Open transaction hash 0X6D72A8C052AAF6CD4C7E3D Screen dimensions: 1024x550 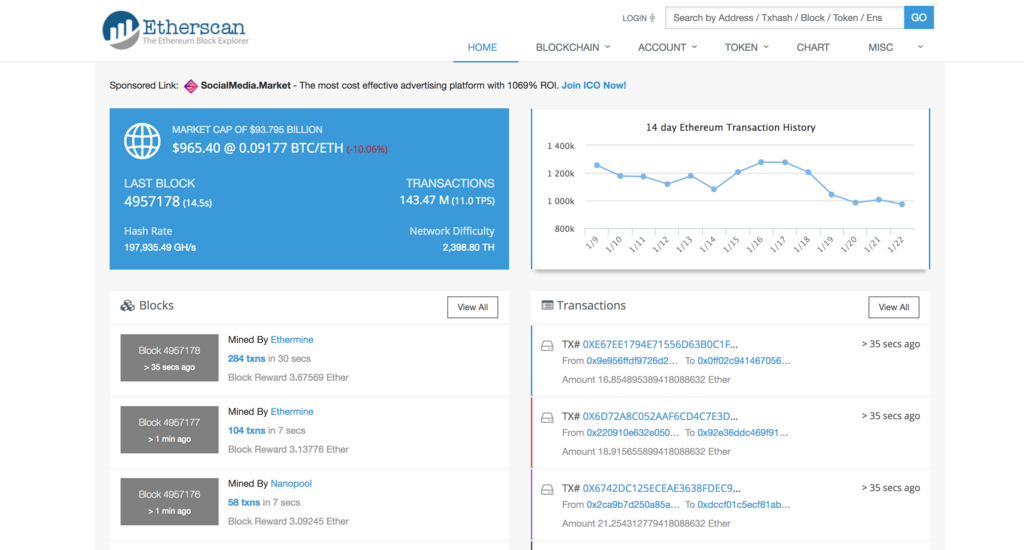tap(660, 416)
